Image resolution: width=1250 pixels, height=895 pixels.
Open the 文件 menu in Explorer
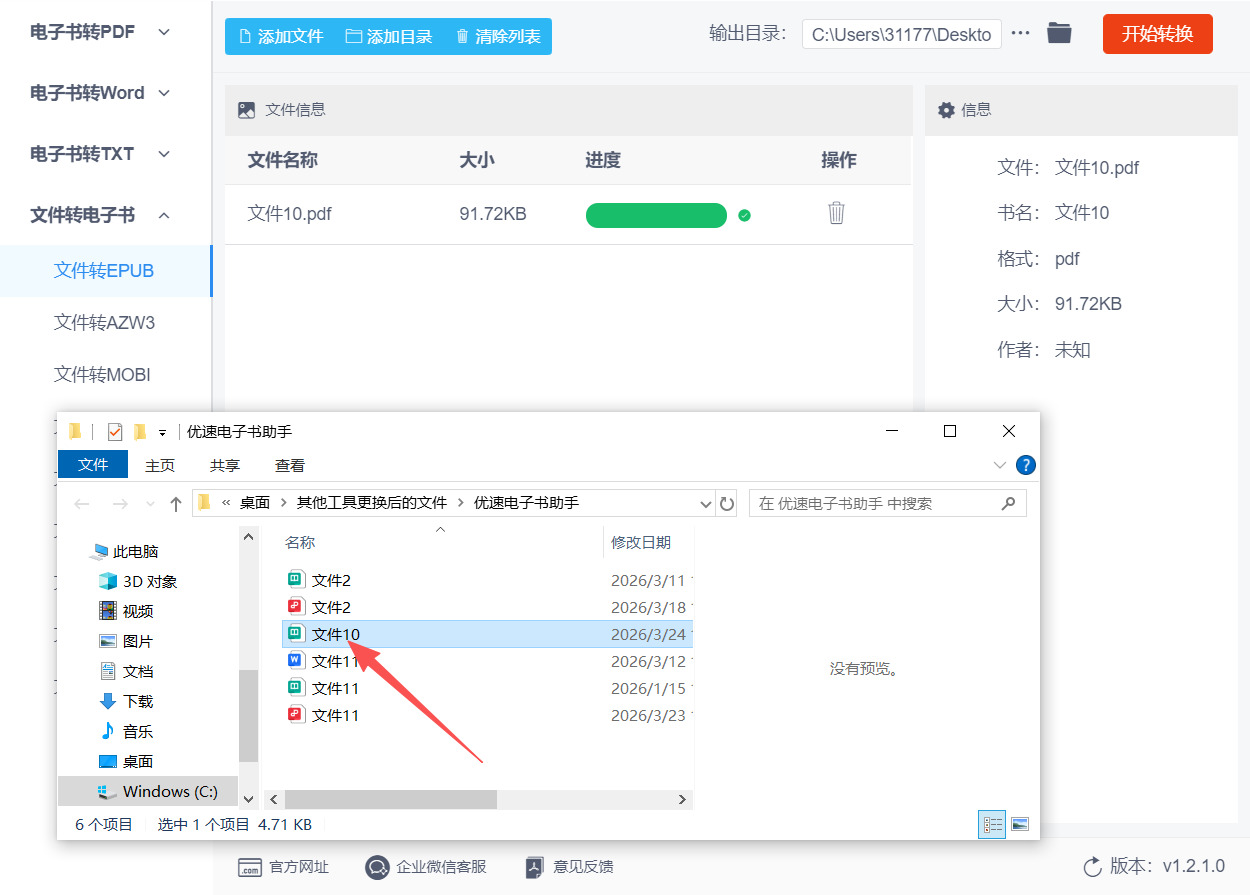[x=92, y=464]
